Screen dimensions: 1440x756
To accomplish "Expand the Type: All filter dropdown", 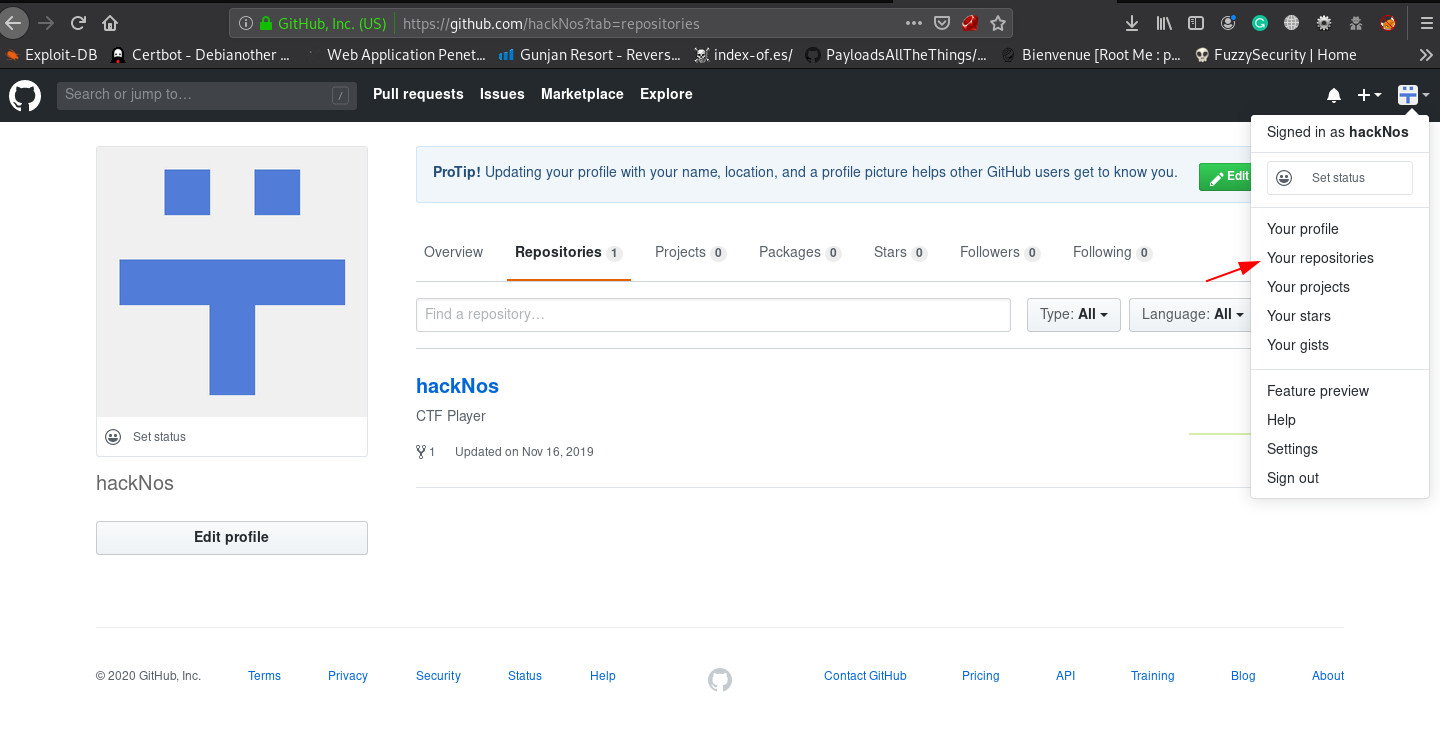I will pyautogui.click(x=1073, y=314).
